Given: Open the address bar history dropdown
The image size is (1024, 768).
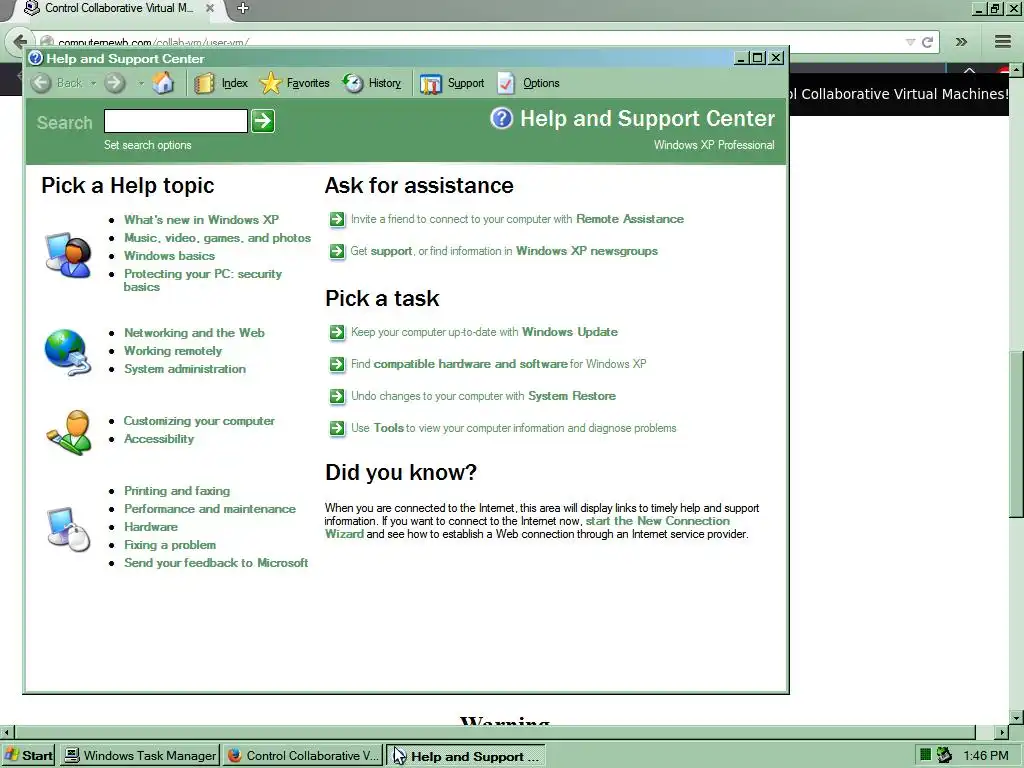Looking at the screenshot, I should click(910, 42).
